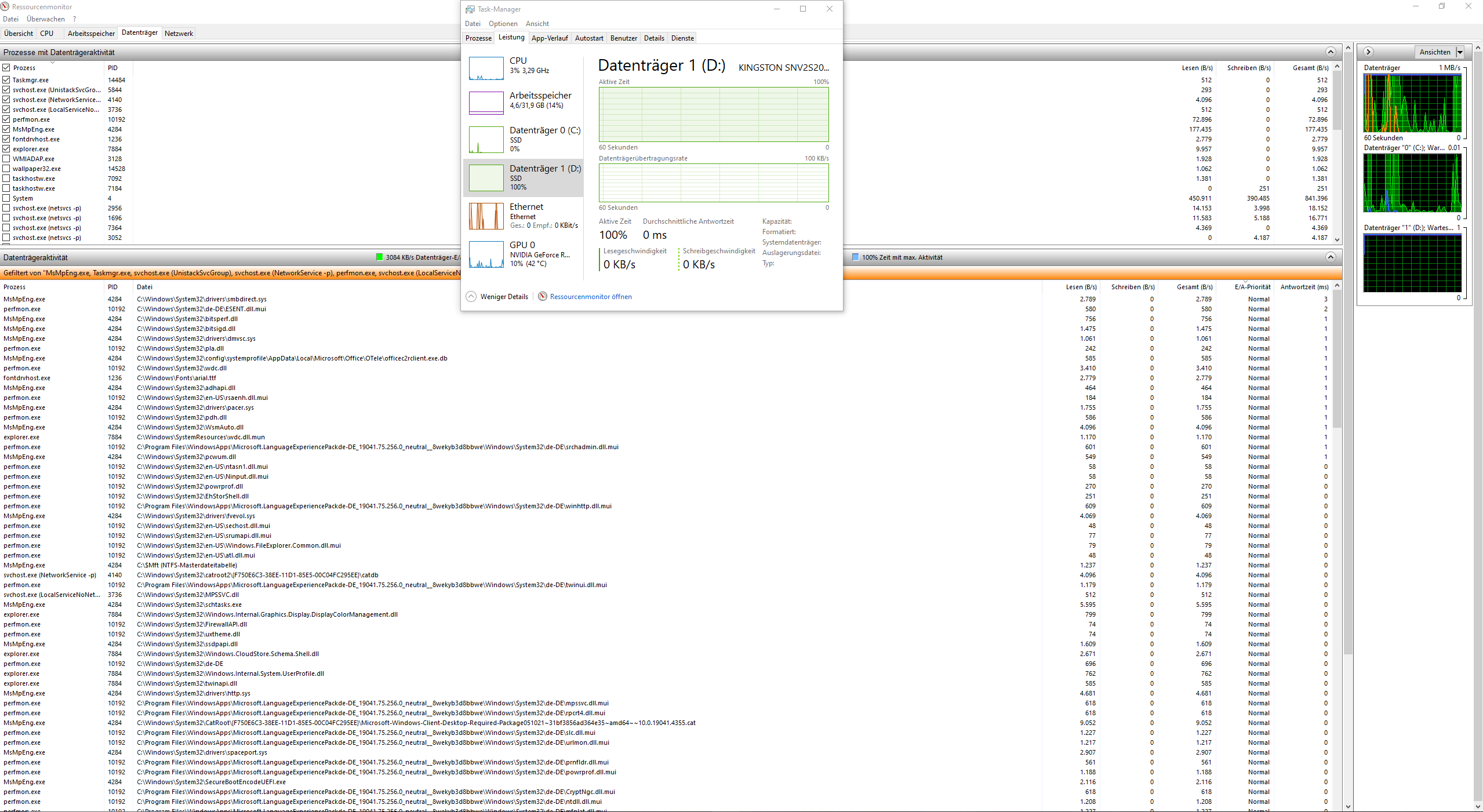Open the Ansichten dropdown arrow
This screenshot has height=812, width=1483.
1460,52
